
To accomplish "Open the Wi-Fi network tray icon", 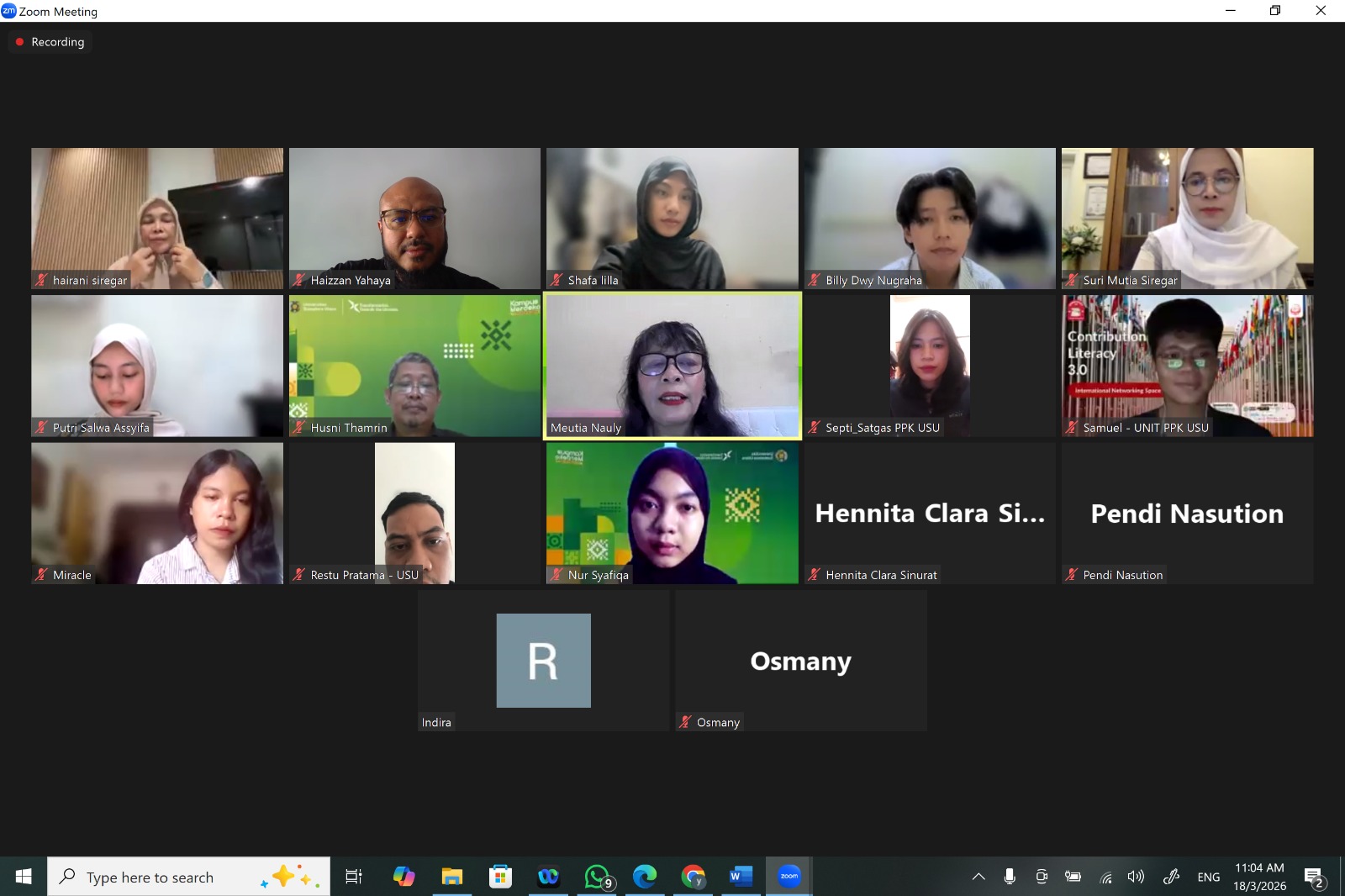I will point(1106,877).
